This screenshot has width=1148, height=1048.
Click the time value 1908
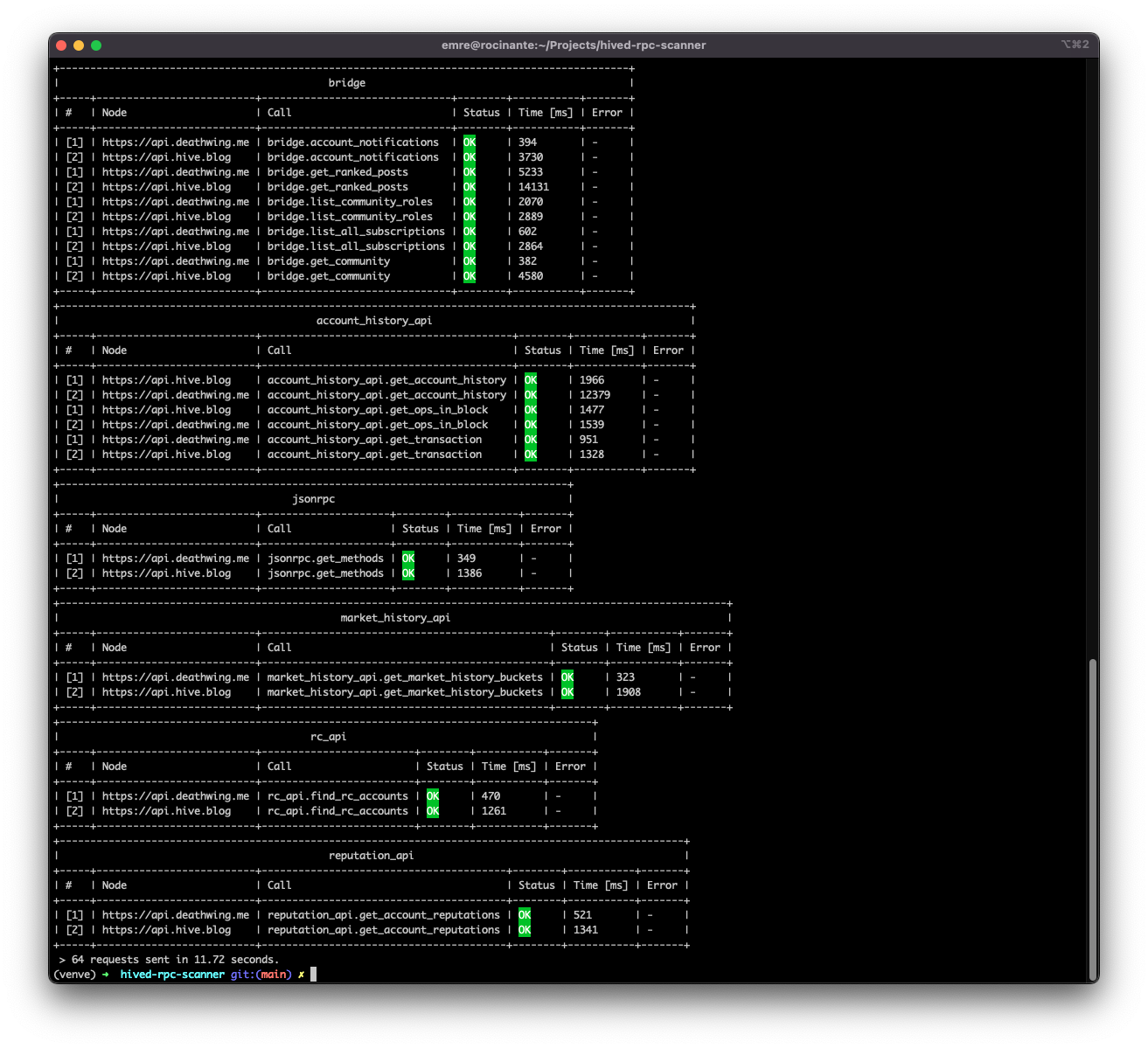[629, 692]
